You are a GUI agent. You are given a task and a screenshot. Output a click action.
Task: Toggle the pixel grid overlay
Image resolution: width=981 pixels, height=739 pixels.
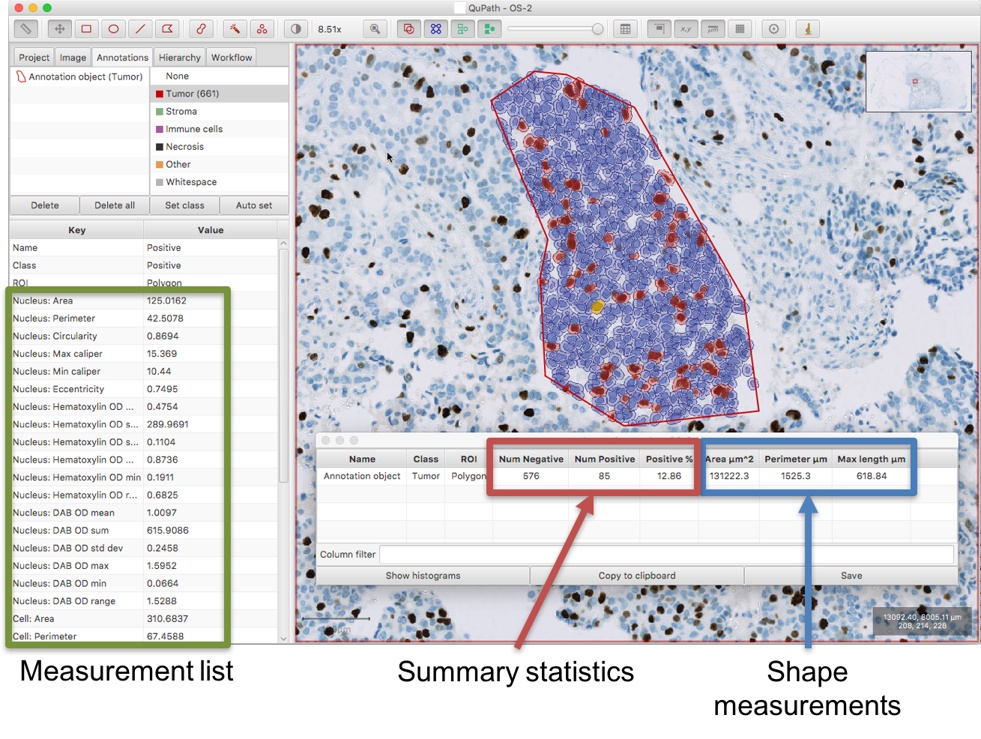coord(740,29)
